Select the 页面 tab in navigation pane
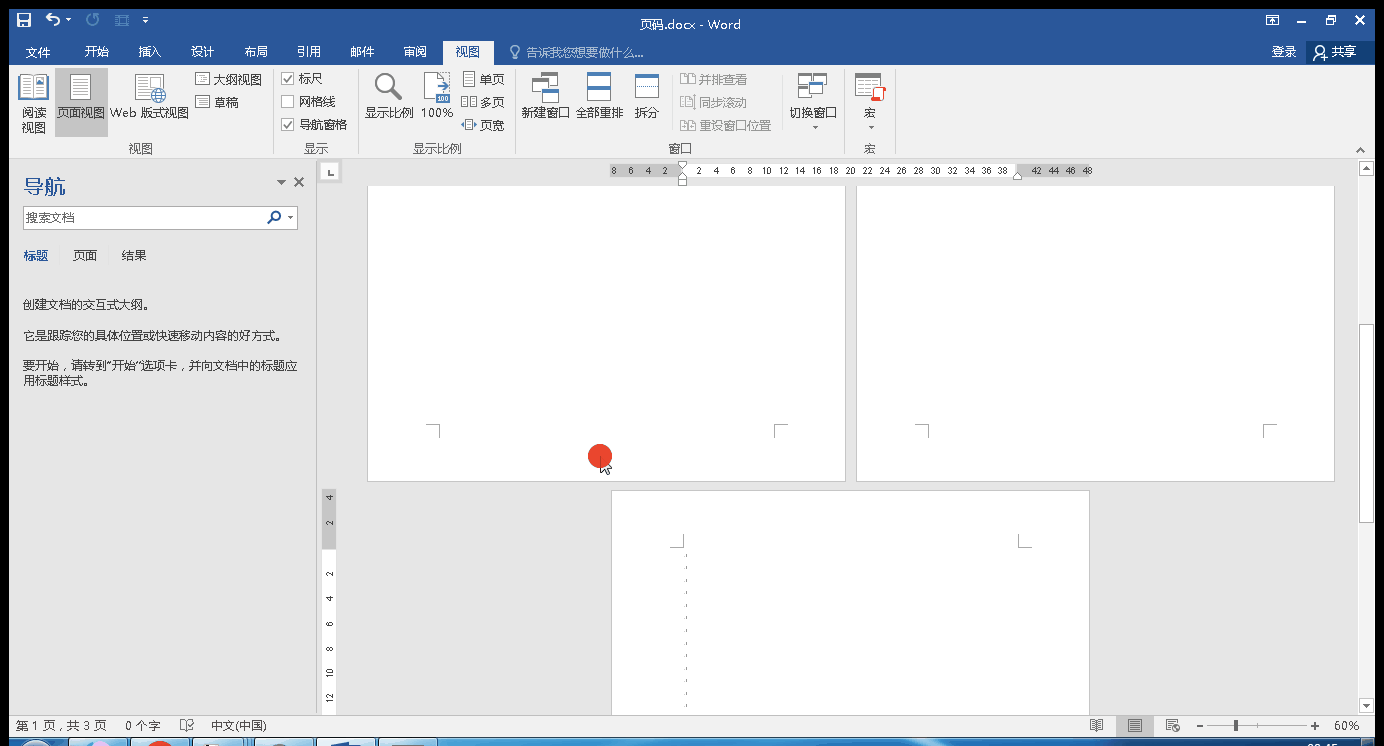This screenshot has width=1384, height=746. (x=85, y=255)
